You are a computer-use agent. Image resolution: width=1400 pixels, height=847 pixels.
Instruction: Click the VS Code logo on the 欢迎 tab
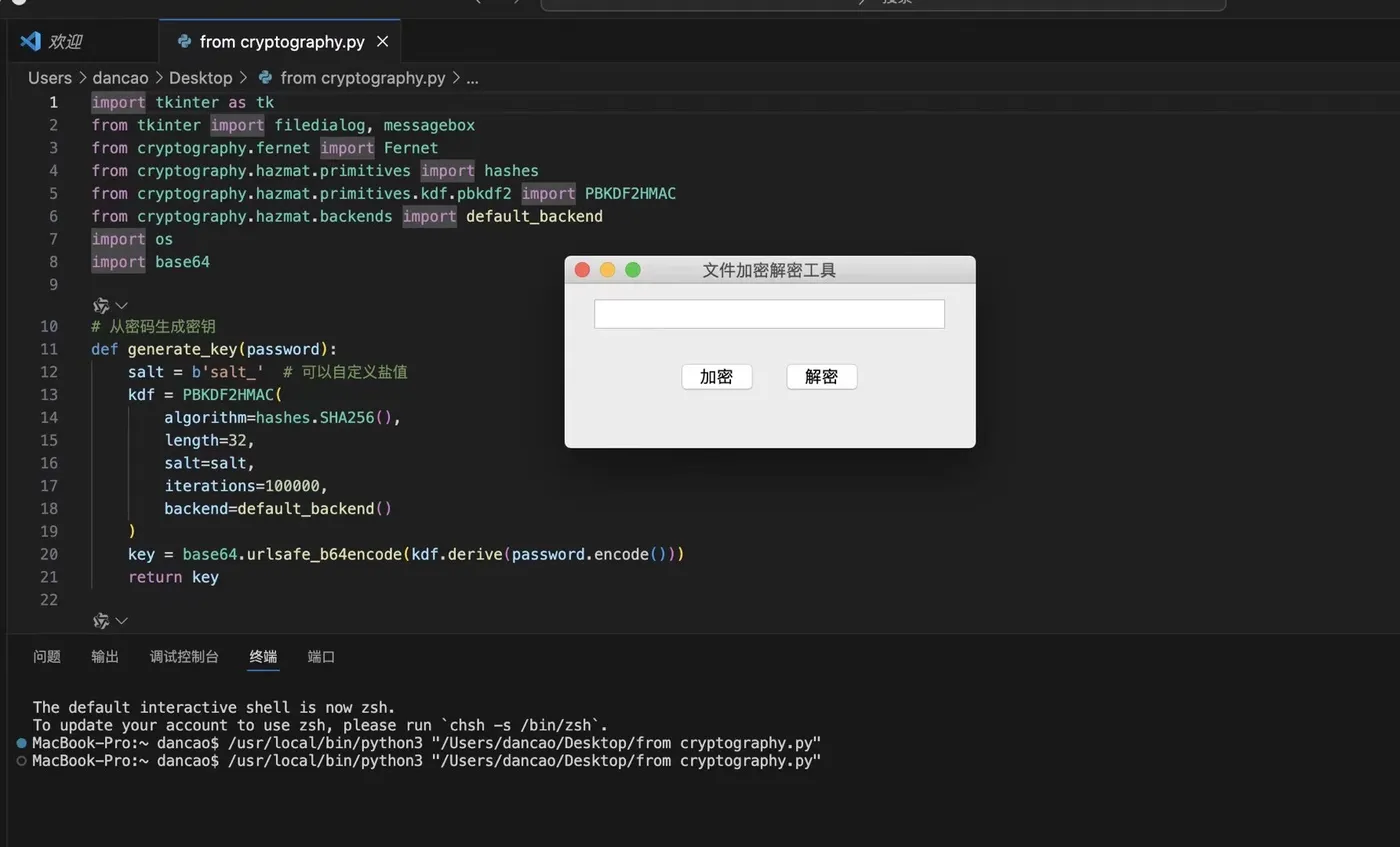30,41
